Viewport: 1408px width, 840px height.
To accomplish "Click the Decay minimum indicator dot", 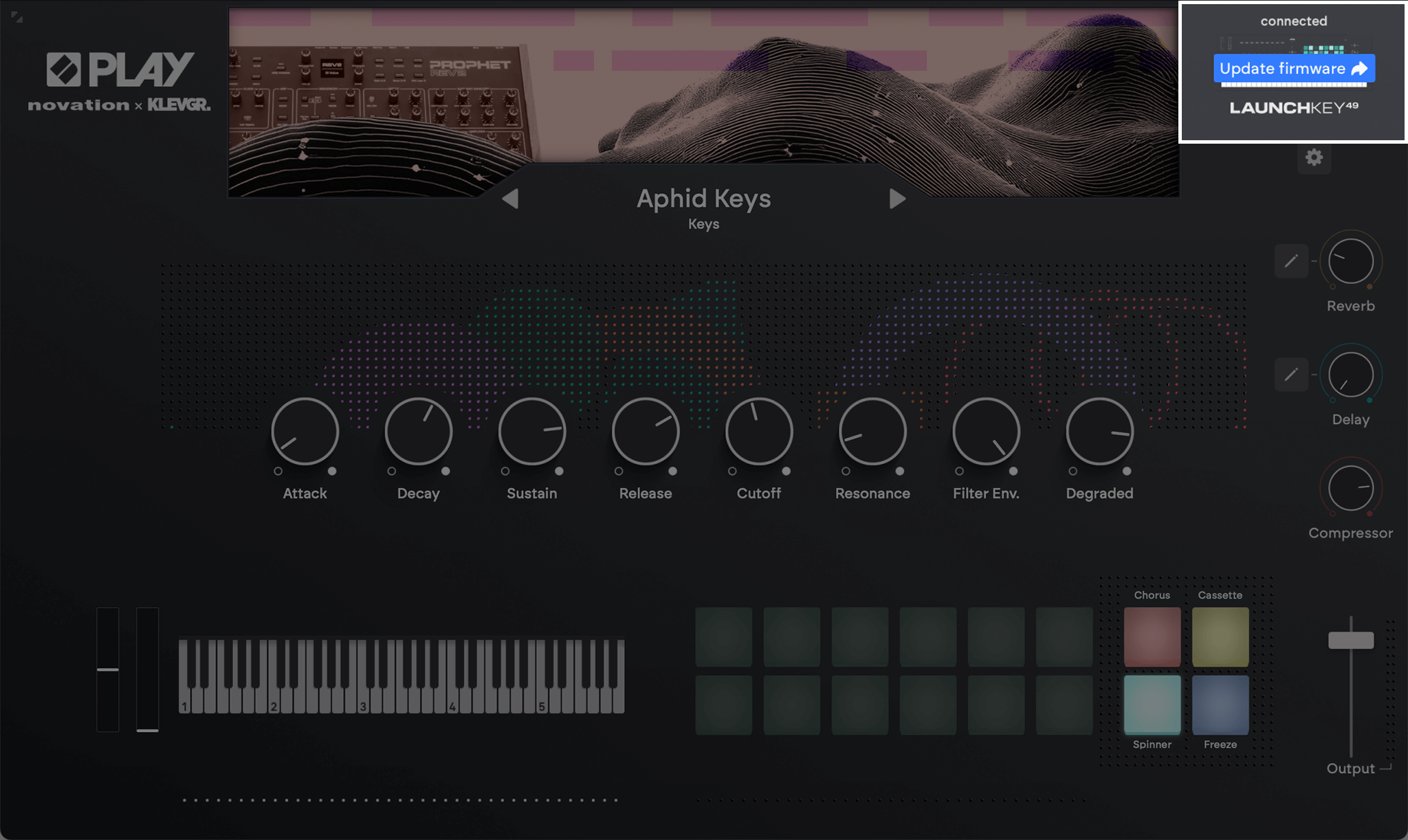I will (391, 472).
